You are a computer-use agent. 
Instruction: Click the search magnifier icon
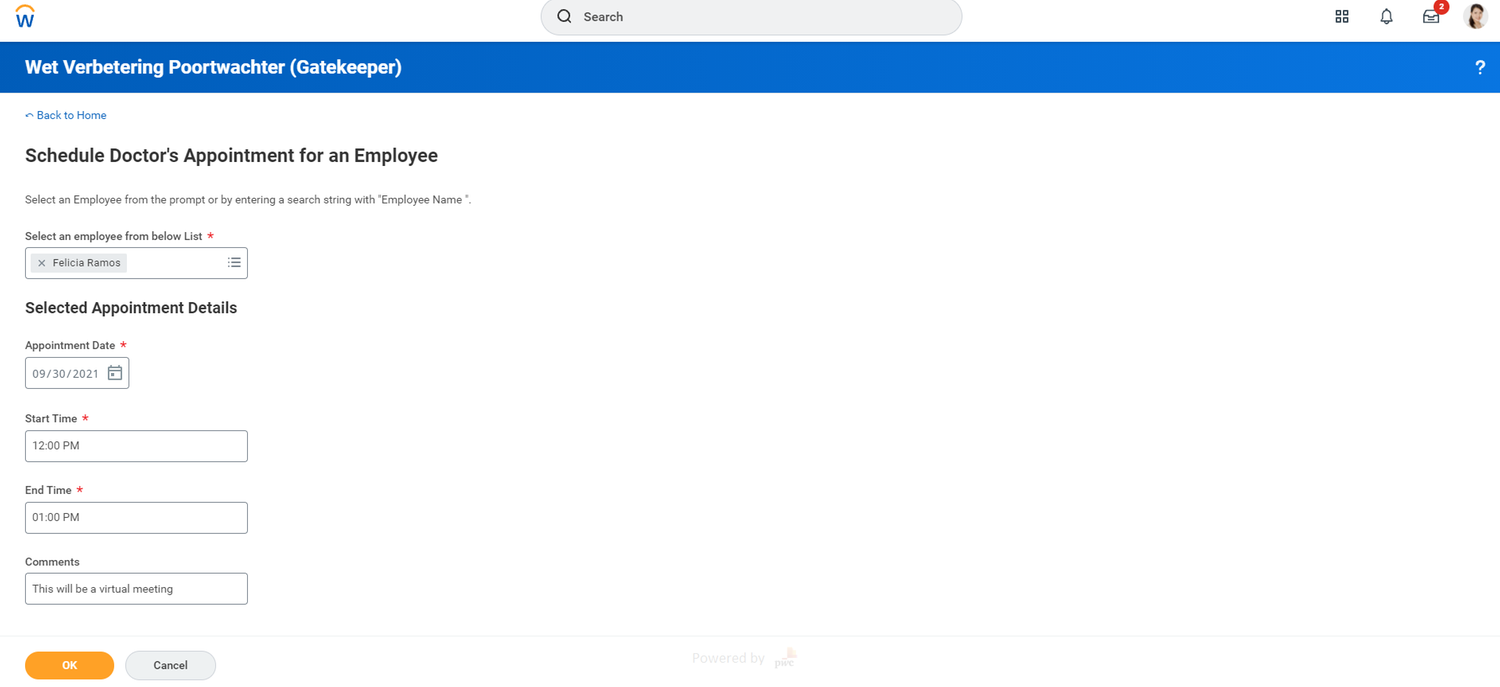tap(564, 16)
